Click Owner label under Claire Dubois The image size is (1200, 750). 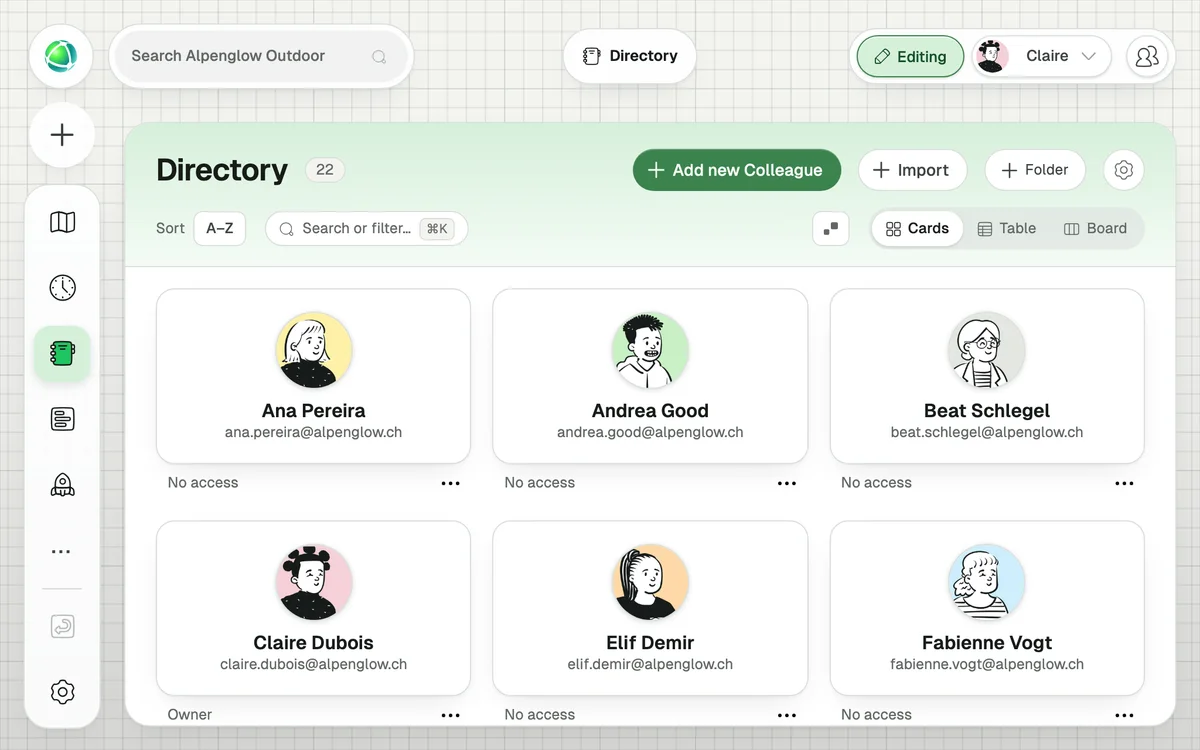[x=190, y=714]
